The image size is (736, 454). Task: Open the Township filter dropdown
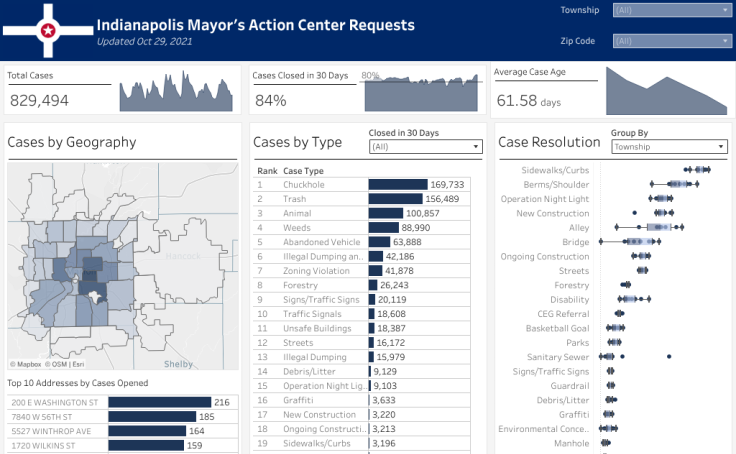(671, 10)
